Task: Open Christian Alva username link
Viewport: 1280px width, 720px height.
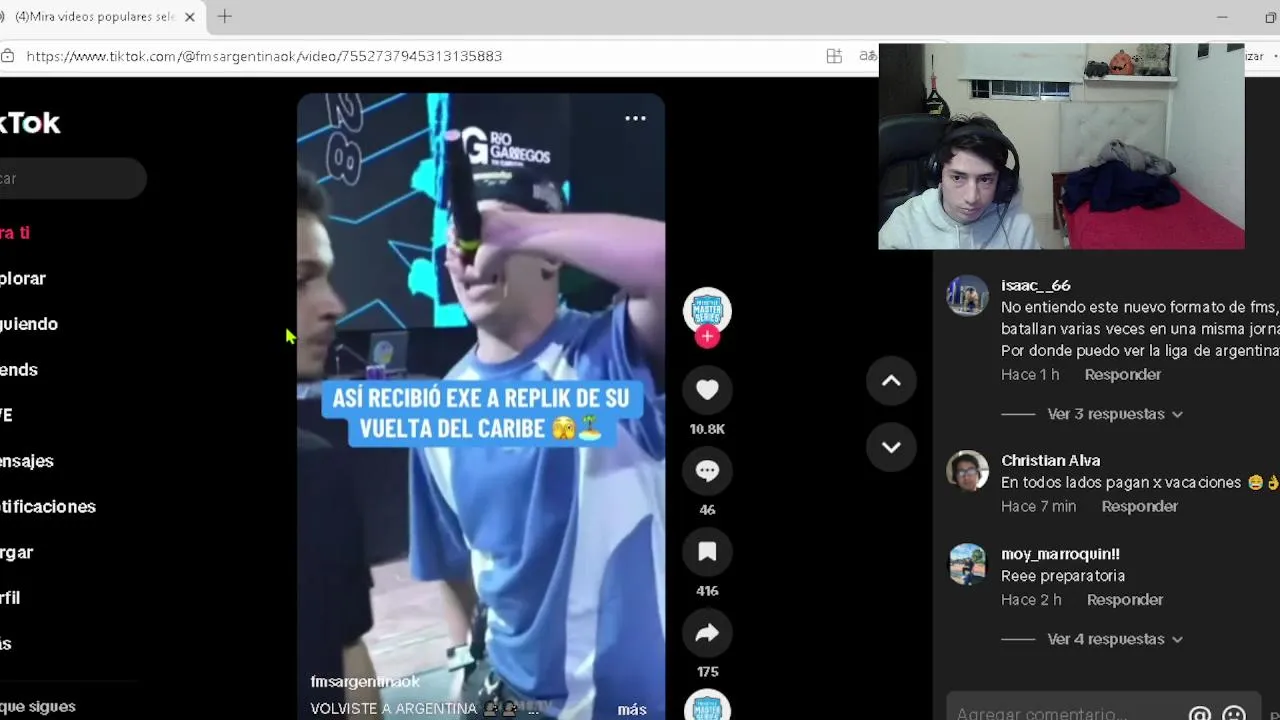Action: [1051, 461]
